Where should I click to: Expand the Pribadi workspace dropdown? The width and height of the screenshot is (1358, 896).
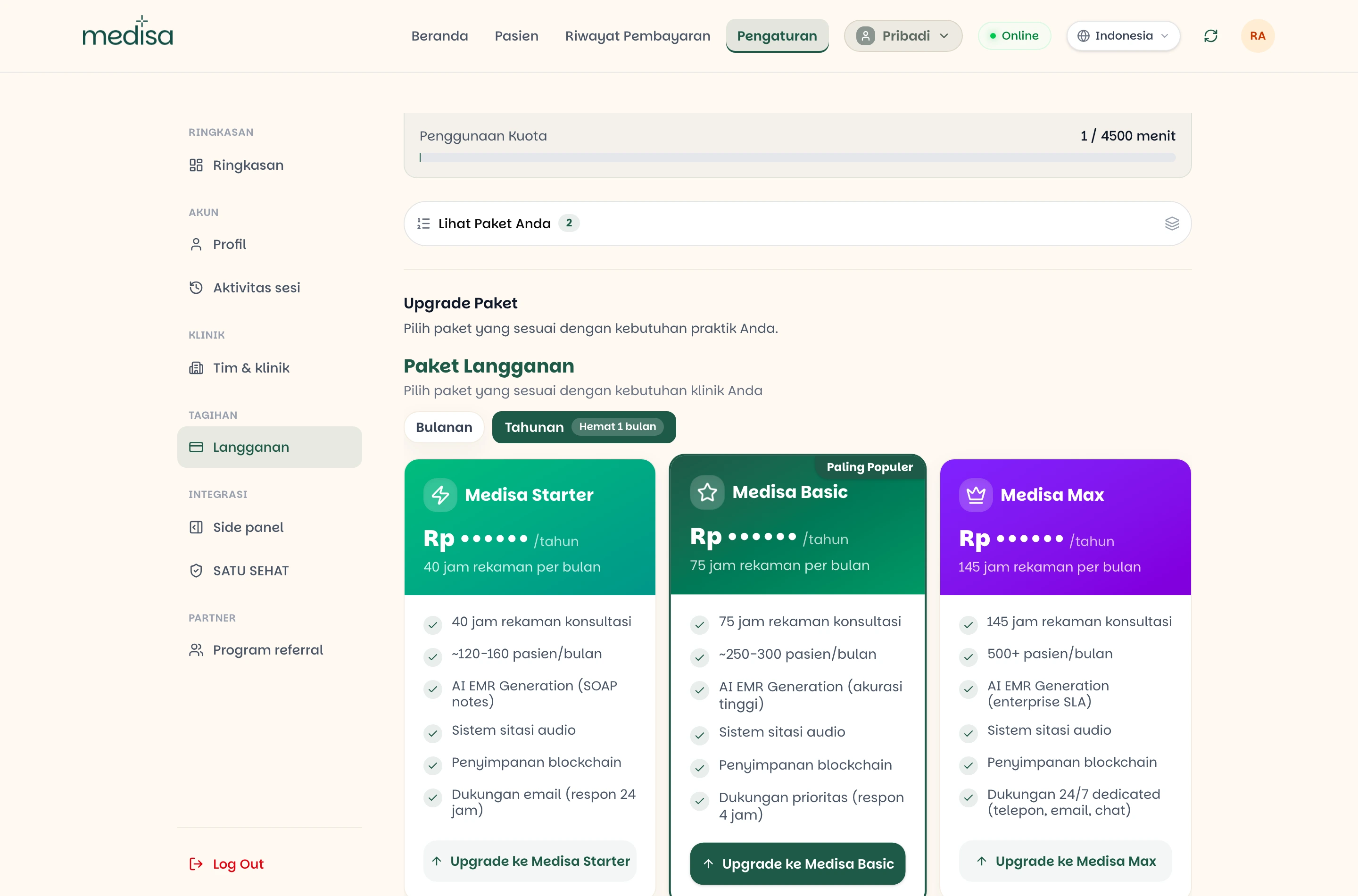pyautogui.click(x=903, y=36)
